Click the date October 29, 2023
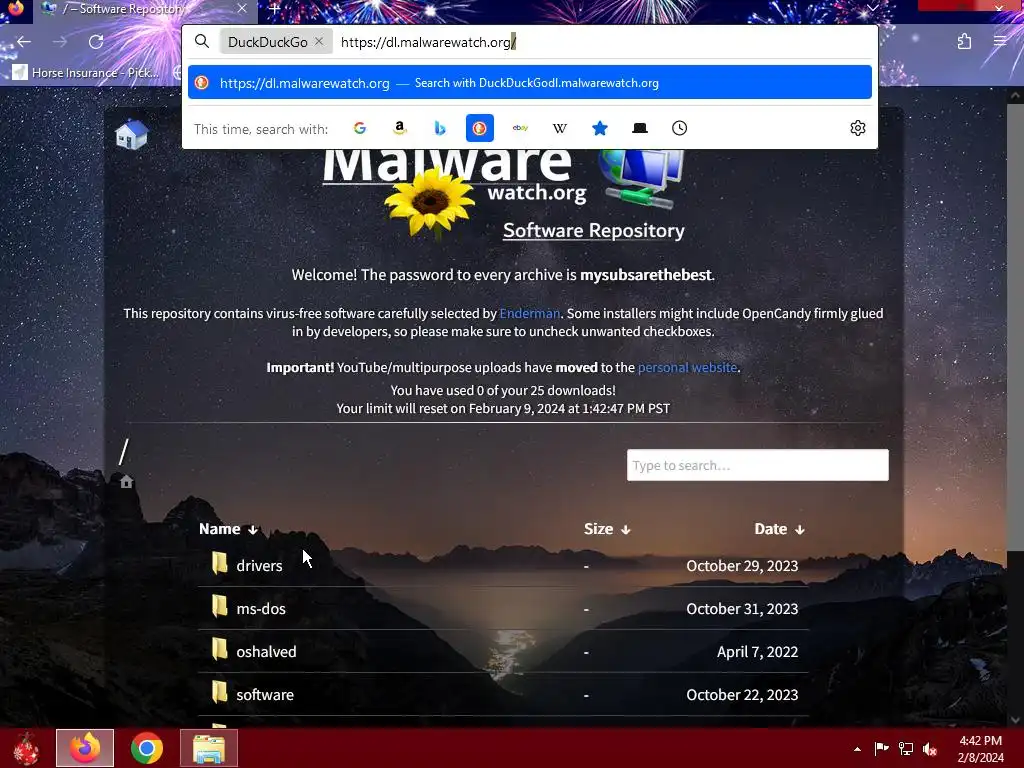This screenshot has height=768, width=1024. (x=742, y=566)
